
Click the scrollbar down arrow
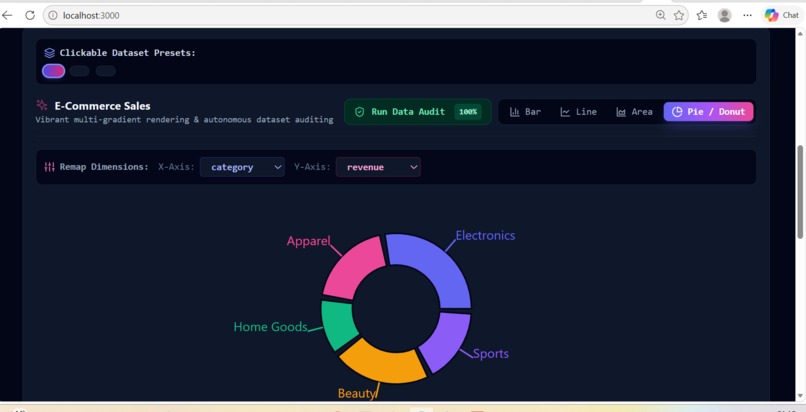(800, 396)
